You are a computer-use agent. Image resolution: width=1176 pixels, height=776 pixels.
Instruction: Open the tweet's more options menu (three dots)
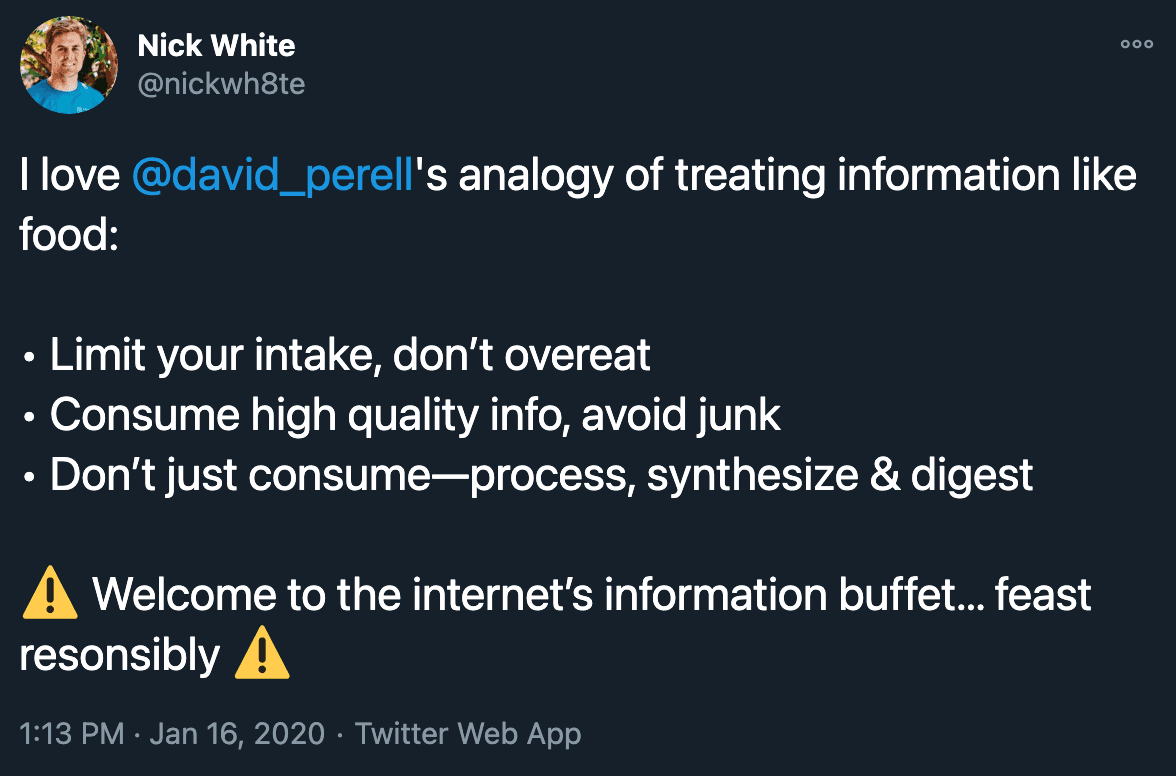(1136, 44)
